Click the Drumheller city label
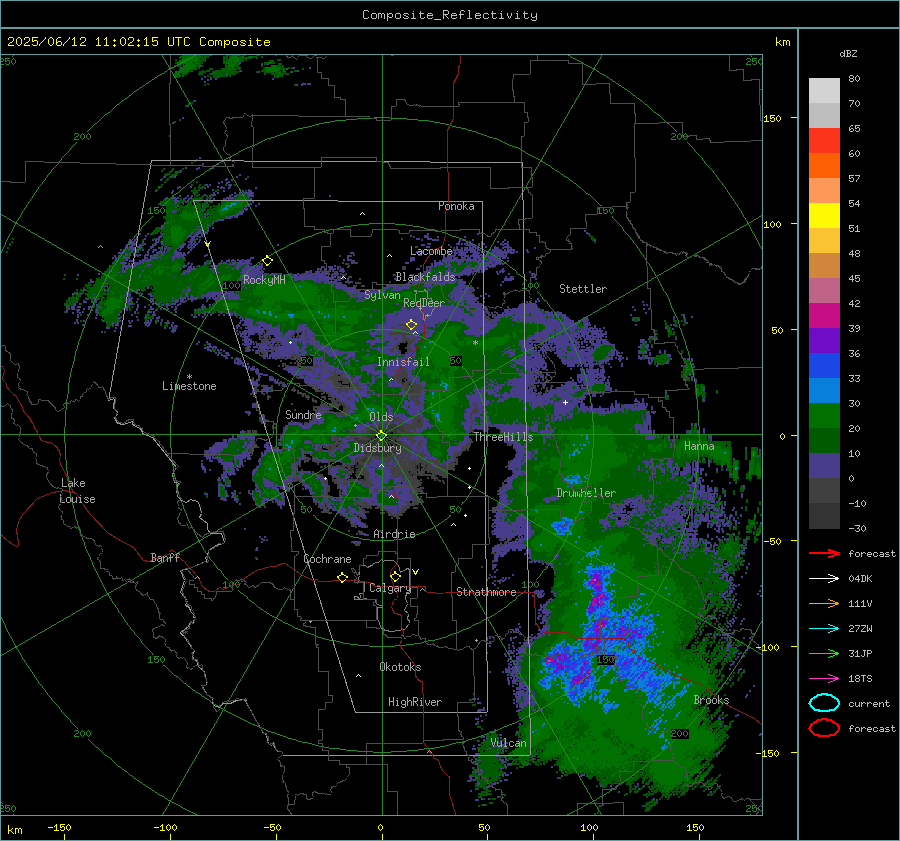Screen dimensions: 900x841 [x=586, y=493]
